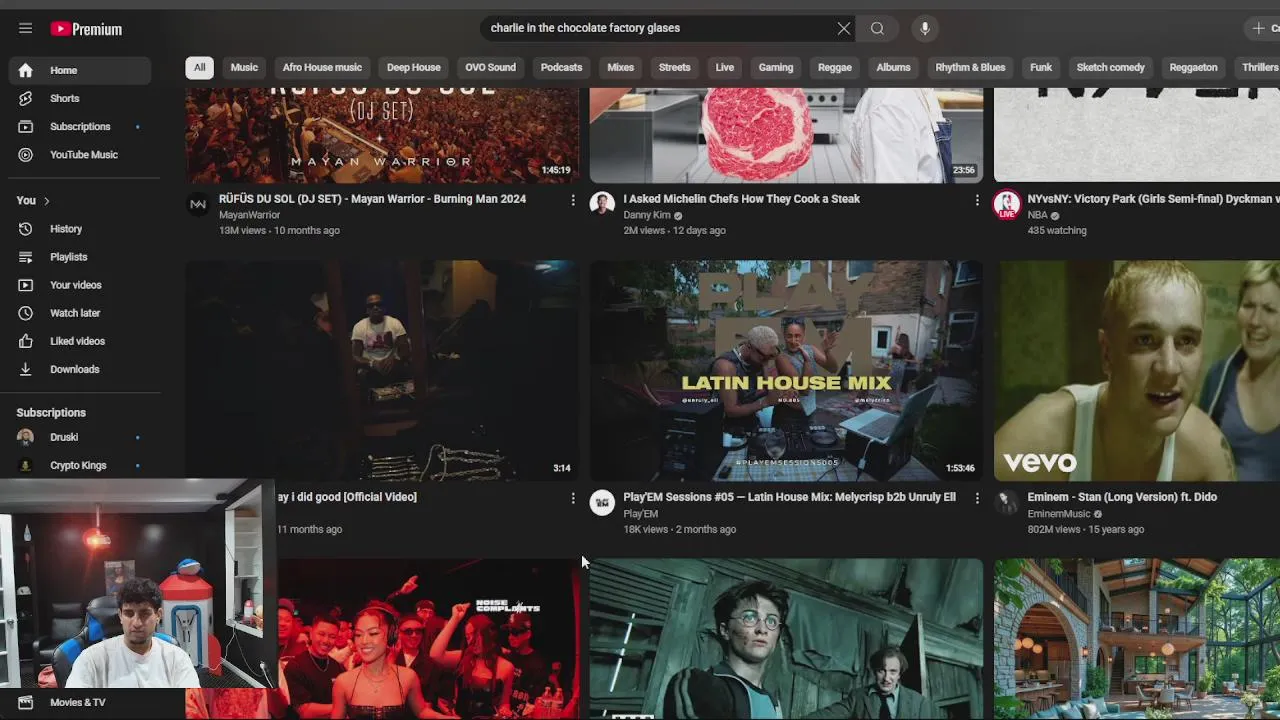Select the Streets filter chip
The image size is (1280, 720).
(674, 67)
